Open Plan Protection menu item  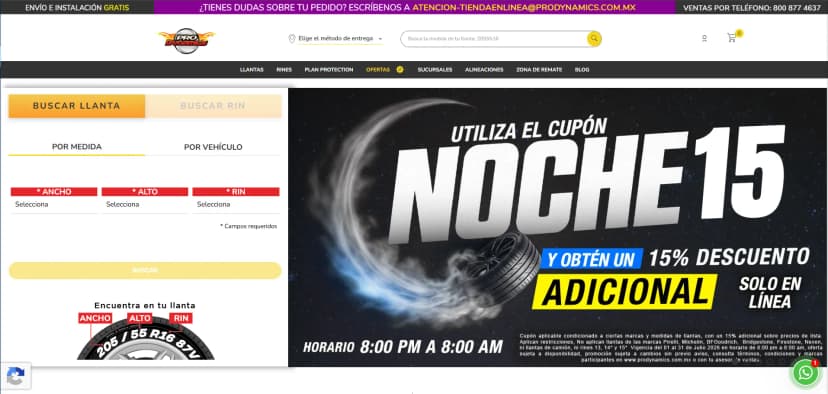click(x=328, y=70)
